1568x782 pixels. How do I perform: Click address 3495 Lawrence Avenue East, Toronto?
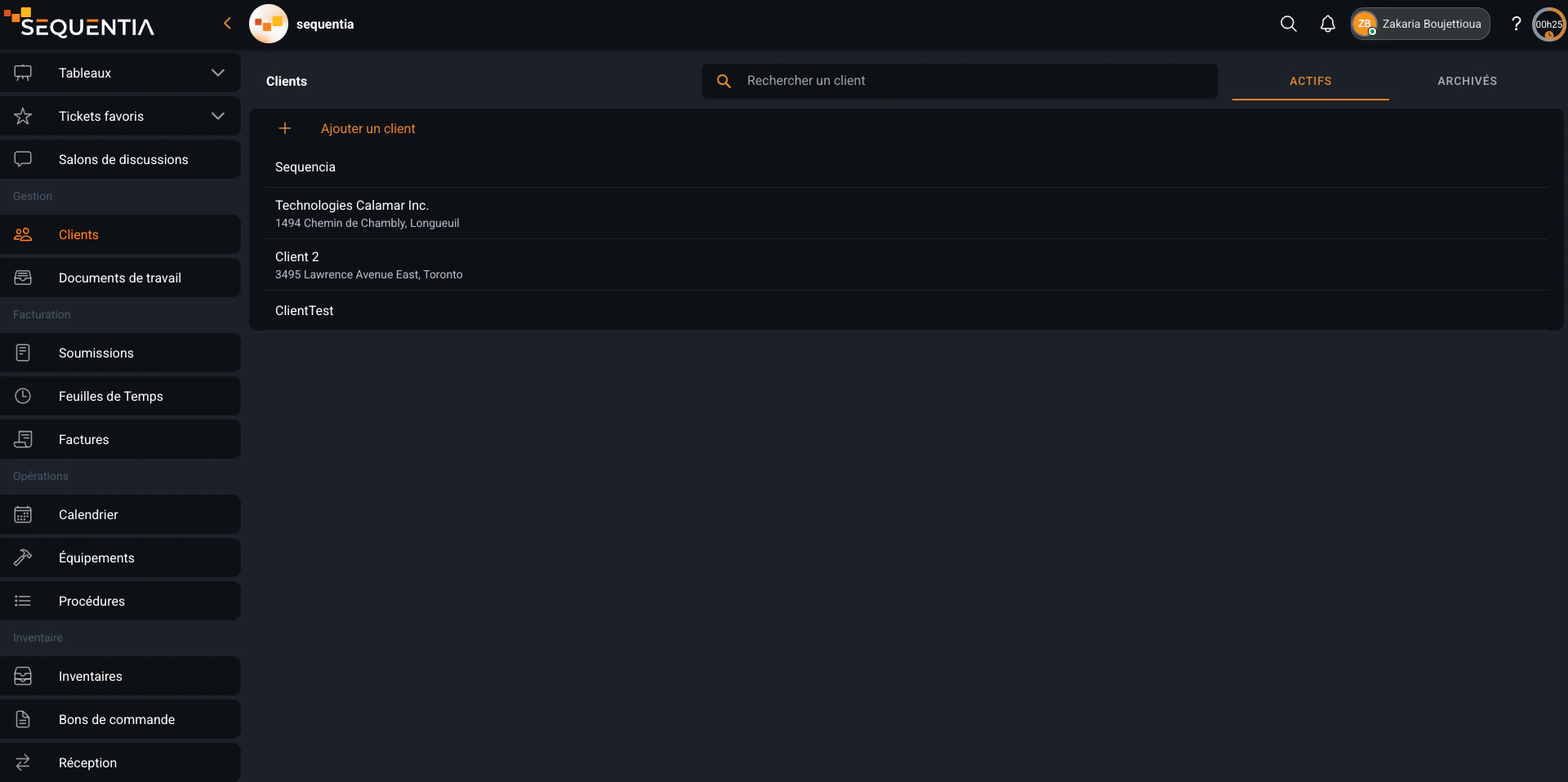pos(368,274)
